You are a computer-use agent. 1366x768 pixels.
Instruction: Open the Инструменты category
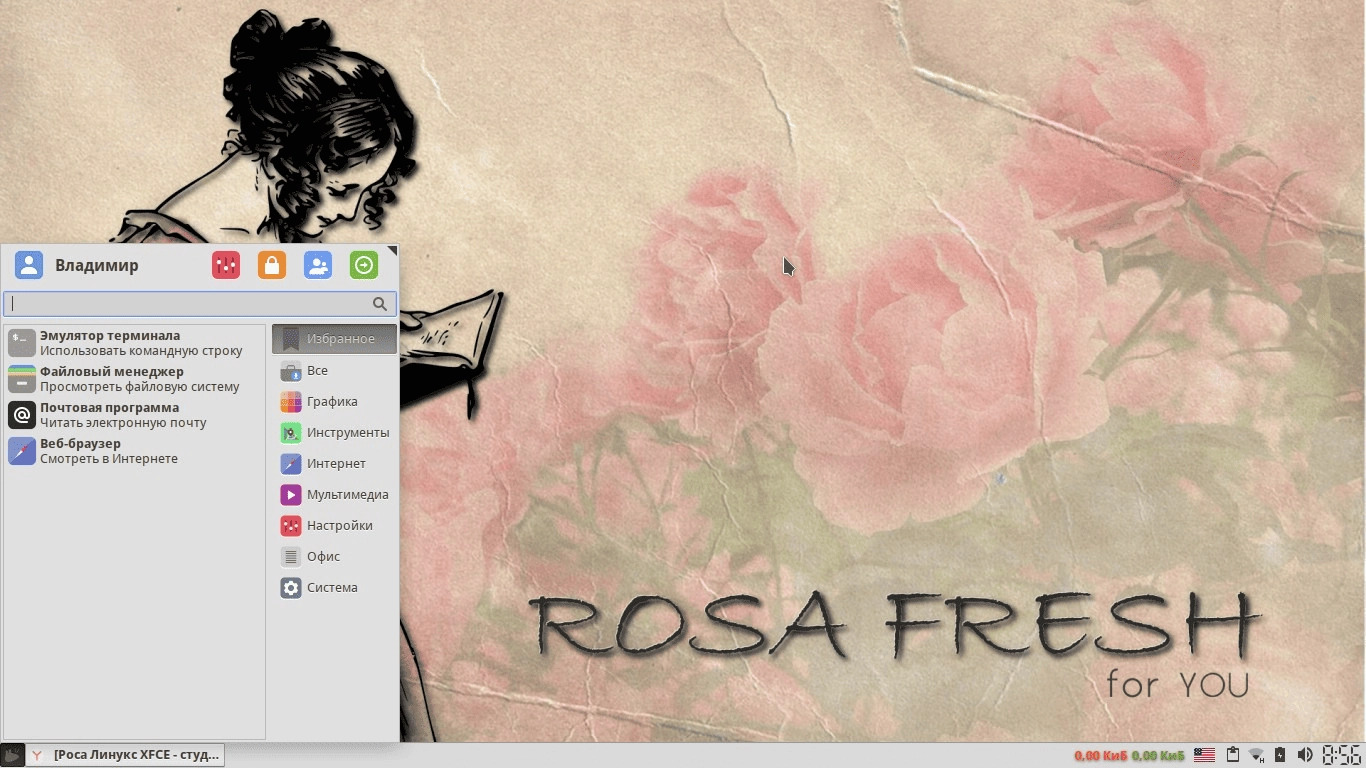tap(334, 432)
